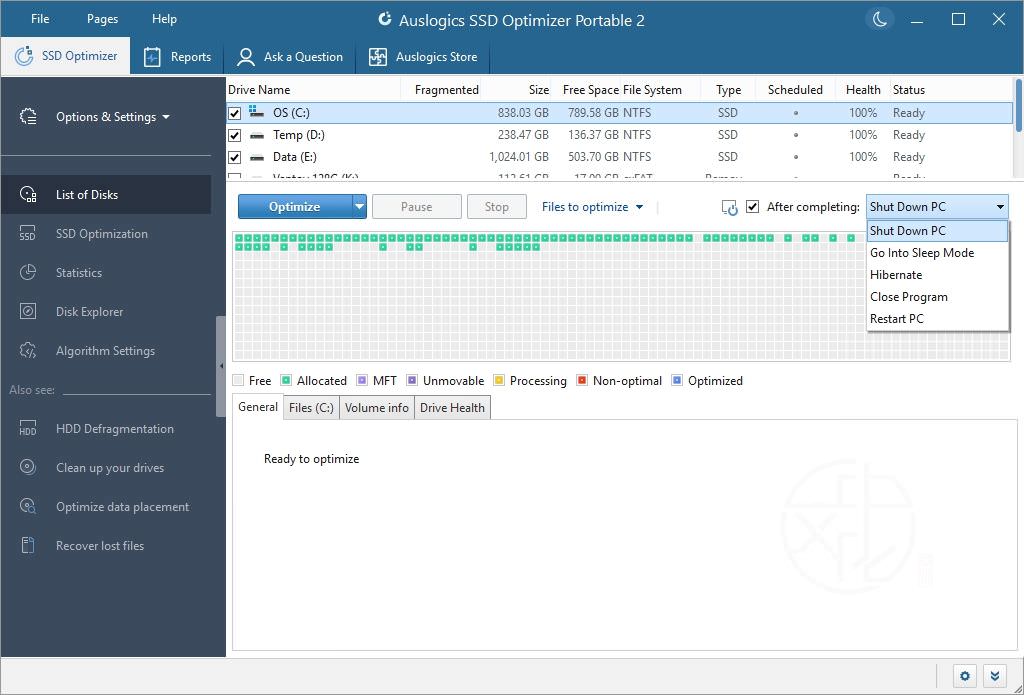Viewport: 1024px width, 695px height.
Task: Switch to the Reports tab
Action: (177, 56)
